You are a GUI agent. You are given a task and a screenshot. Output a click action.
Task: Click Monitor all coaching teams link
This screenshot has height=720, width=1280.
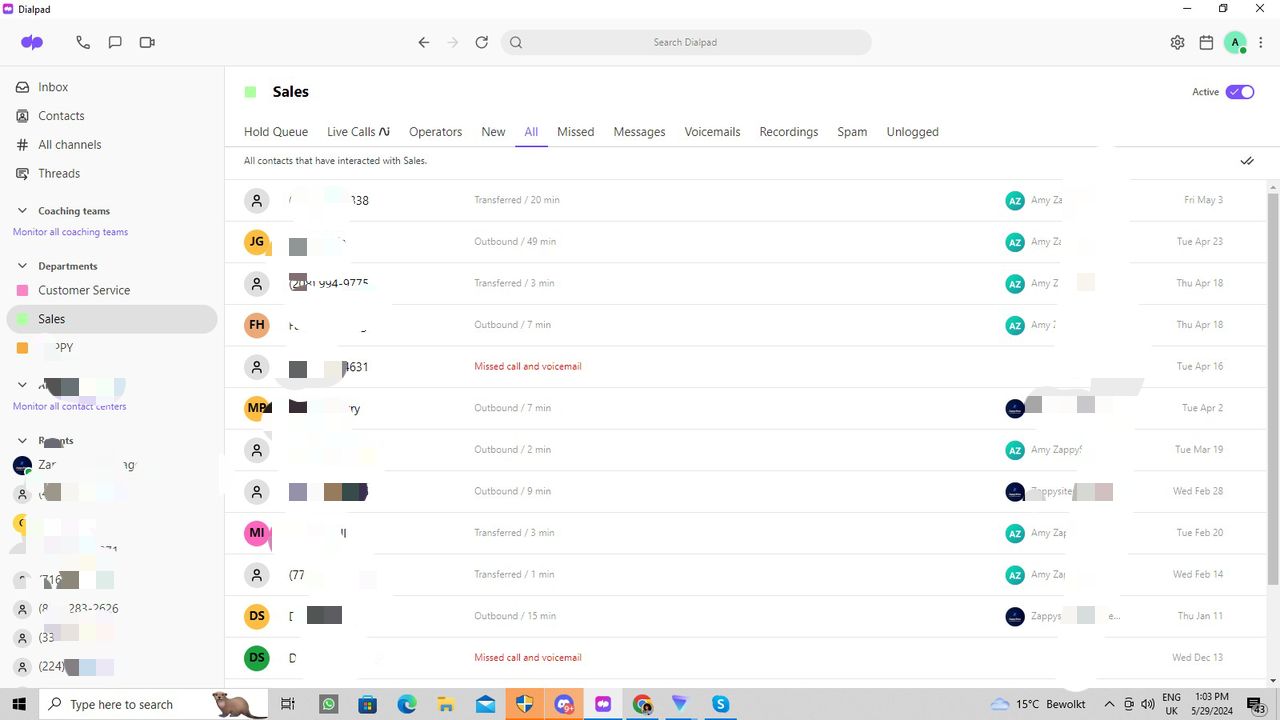coord(70,232)
